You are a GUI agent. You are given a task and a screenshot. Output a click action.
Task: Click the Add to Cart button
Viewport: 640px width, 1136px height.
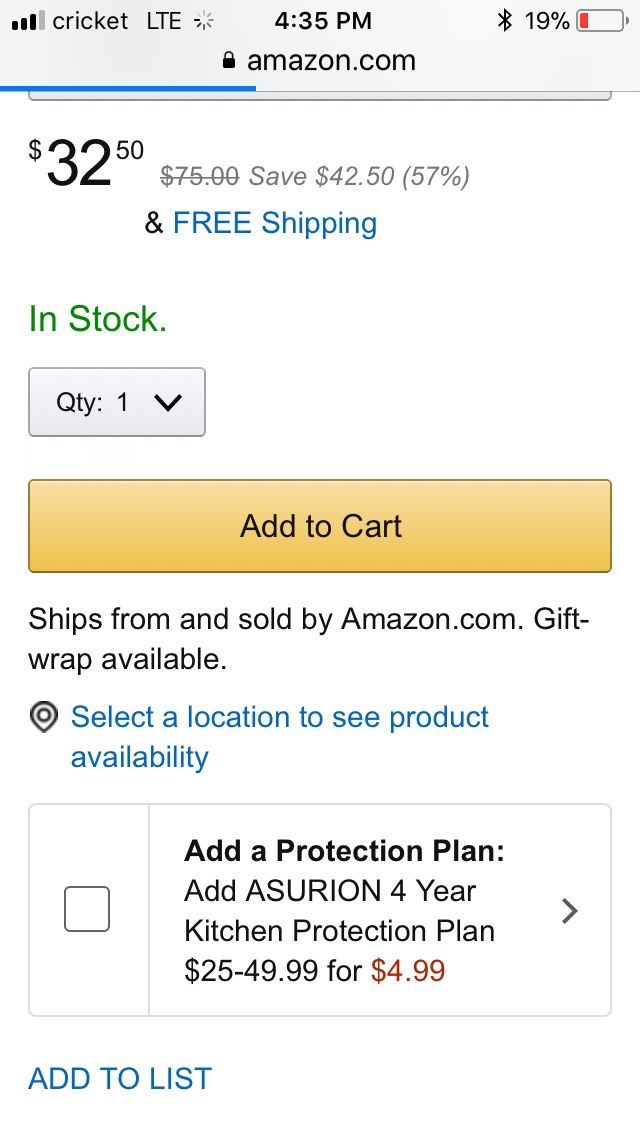320,526
